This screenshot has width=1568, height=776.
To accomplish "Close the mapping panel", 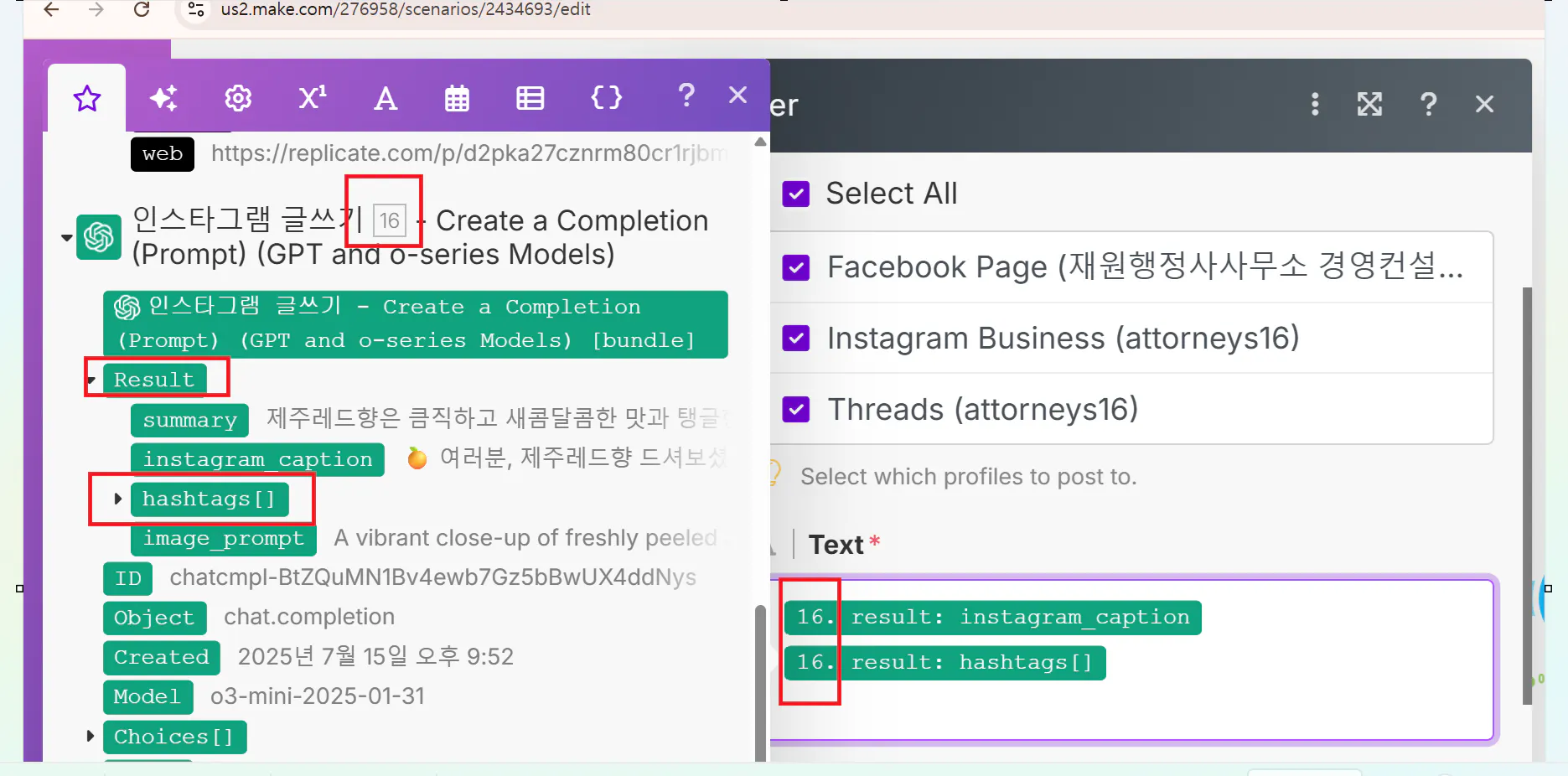I will point(737,95).
